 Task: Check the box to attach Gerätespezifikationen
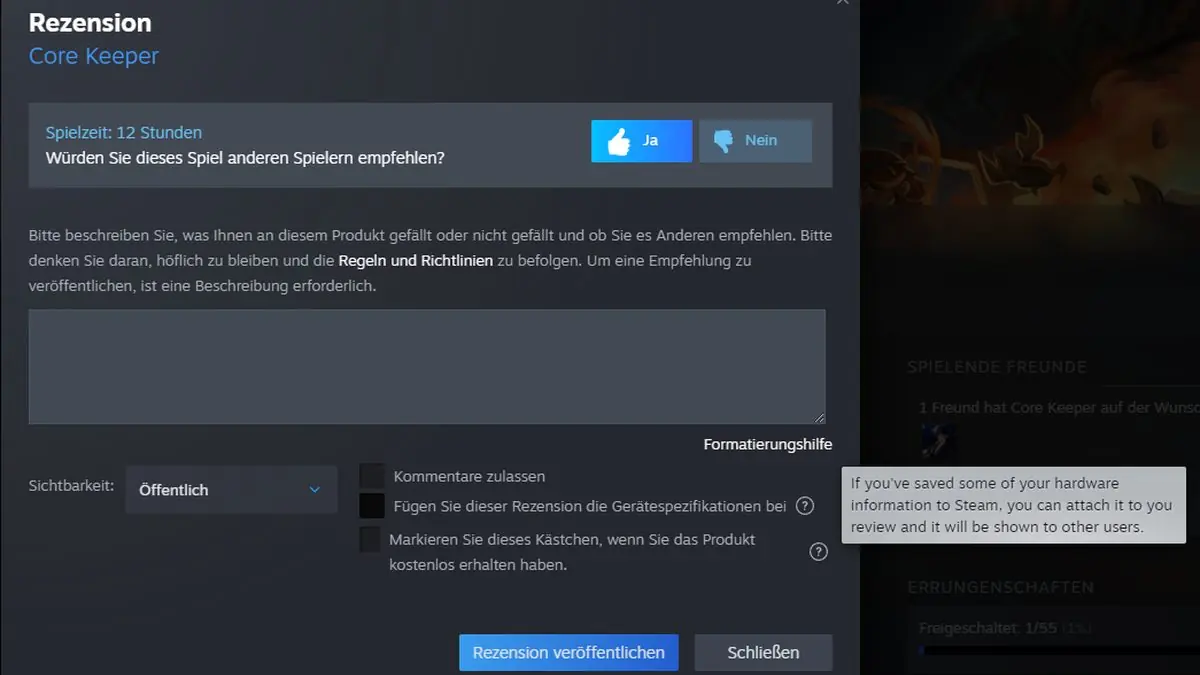point(372,506)
